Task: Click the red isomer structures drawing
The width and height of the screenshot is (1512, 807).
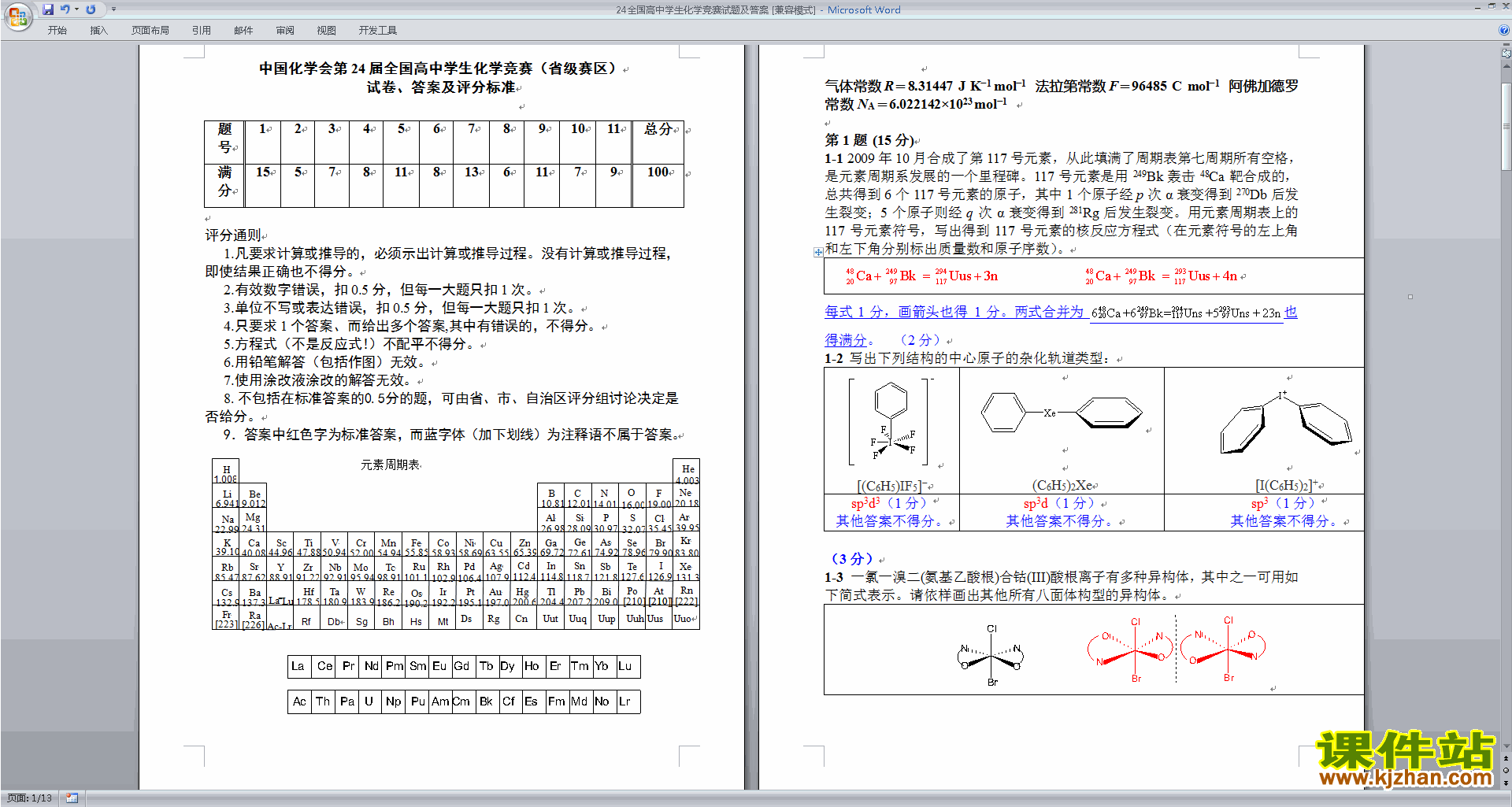Action: click(x=1177, y=650)
